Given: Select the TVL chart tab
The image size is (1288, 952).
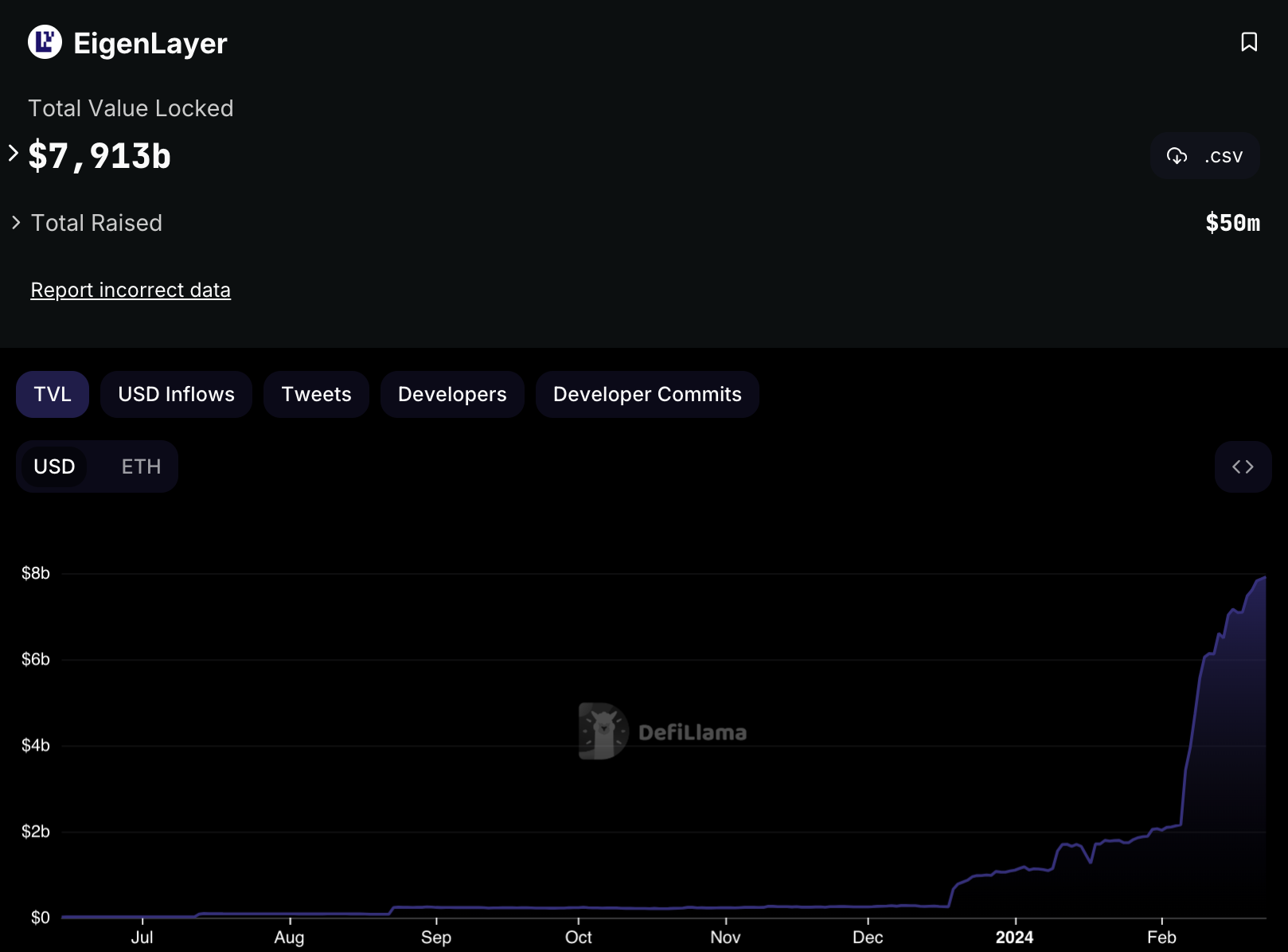Looking at the screenshot, I should (x=53, y=394).
